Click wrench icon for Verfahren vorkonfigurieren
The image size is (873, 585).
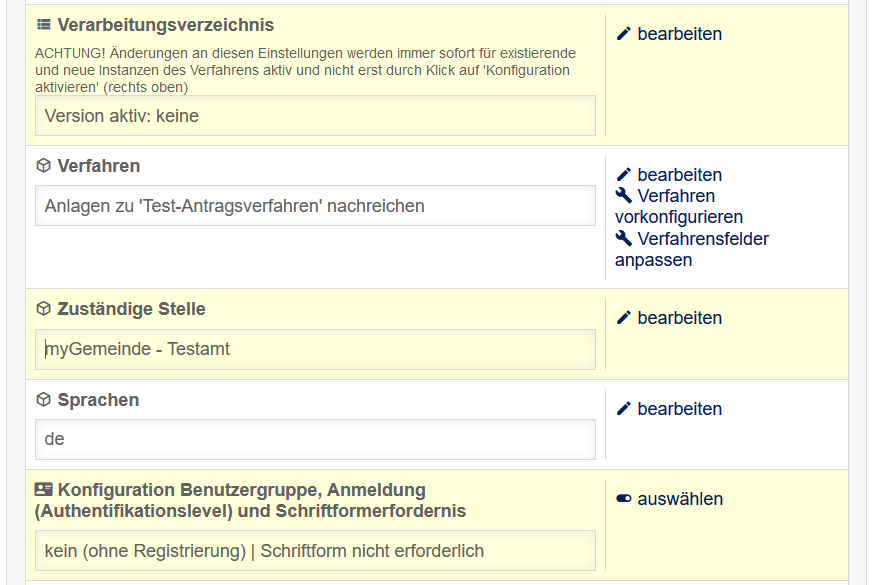coord(624,196)
